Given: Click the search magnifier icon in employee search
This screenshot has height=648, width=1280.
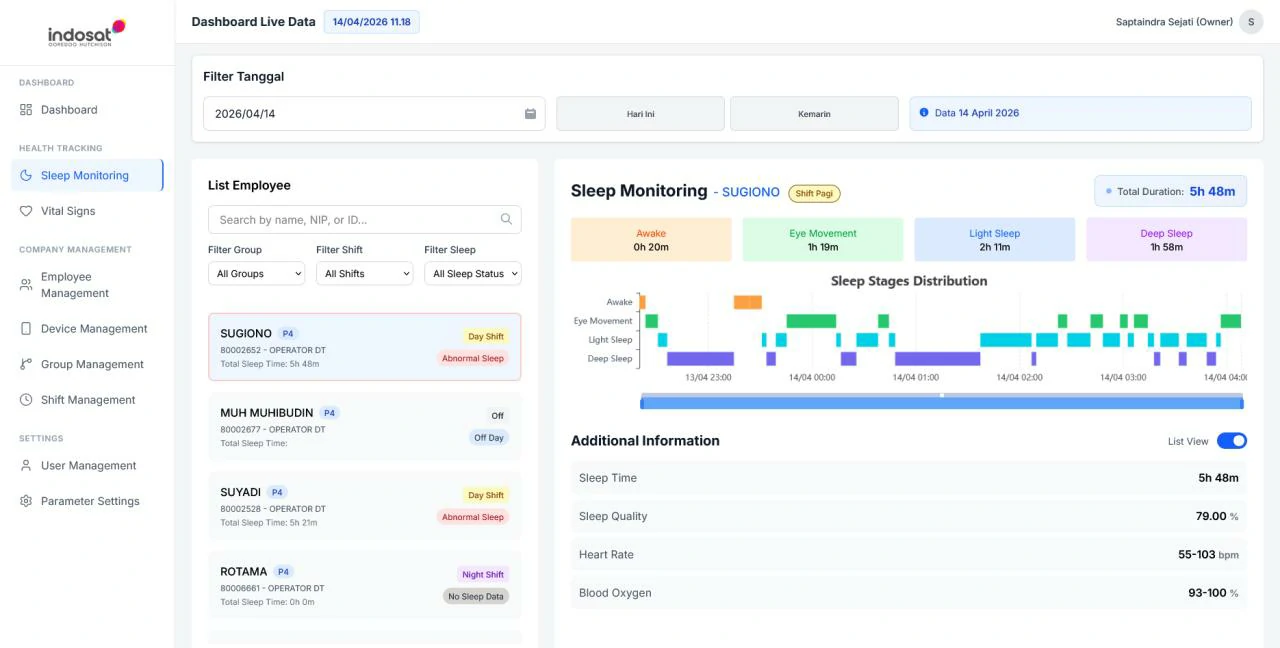Looking at the screenshot, I should coord(506,220).
